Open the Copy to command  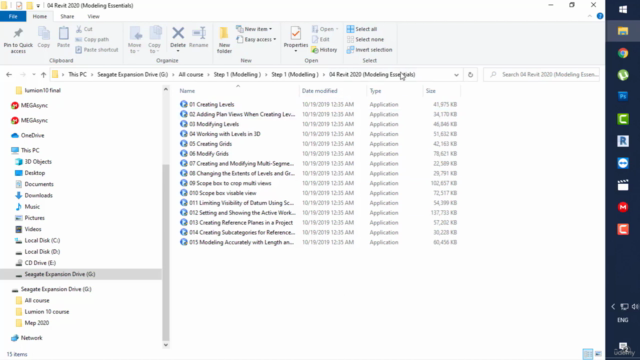coord(154,40)
